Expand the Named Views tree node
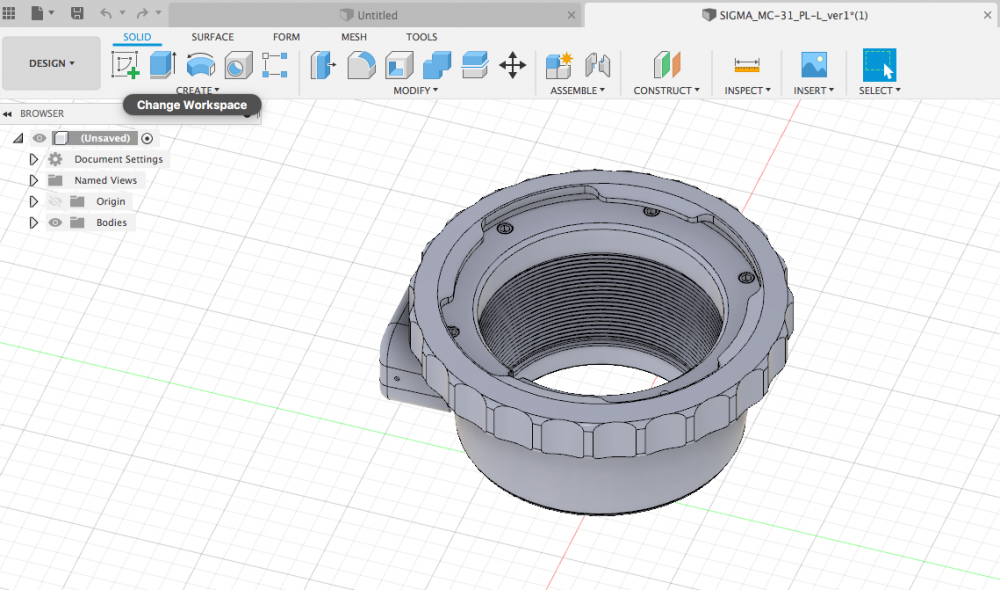 33,181
